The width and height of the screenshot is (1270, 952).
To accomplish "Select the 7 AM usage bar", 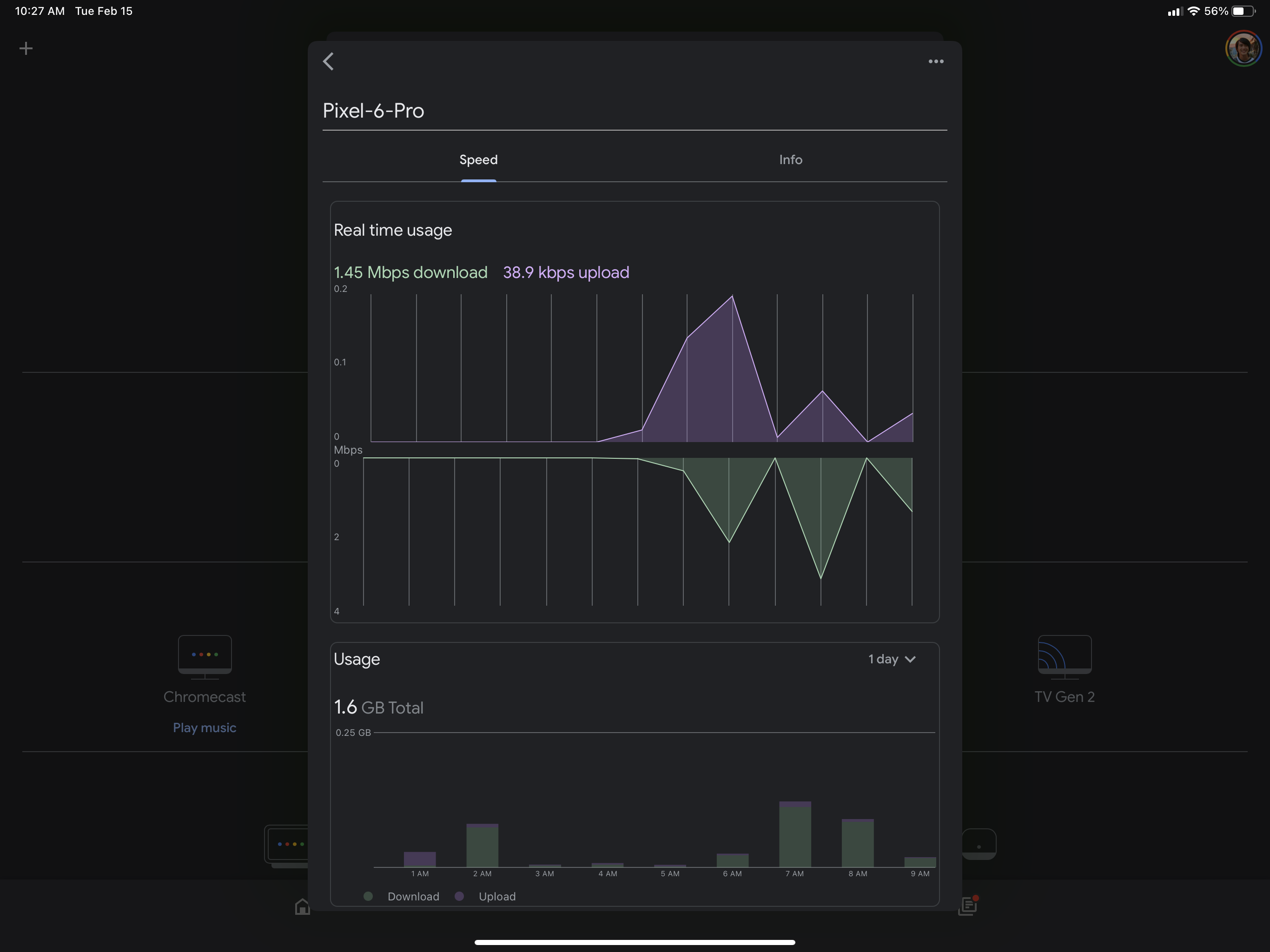I will click(x=794, y=834).
